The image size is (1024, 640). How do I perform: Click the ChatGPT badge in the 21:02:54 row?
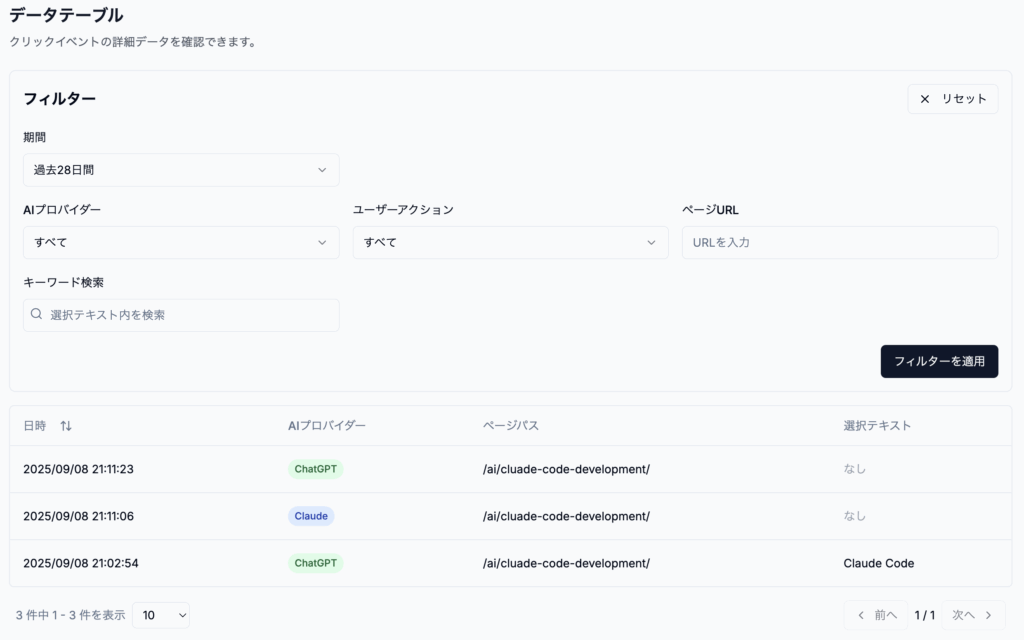point(315,563)
